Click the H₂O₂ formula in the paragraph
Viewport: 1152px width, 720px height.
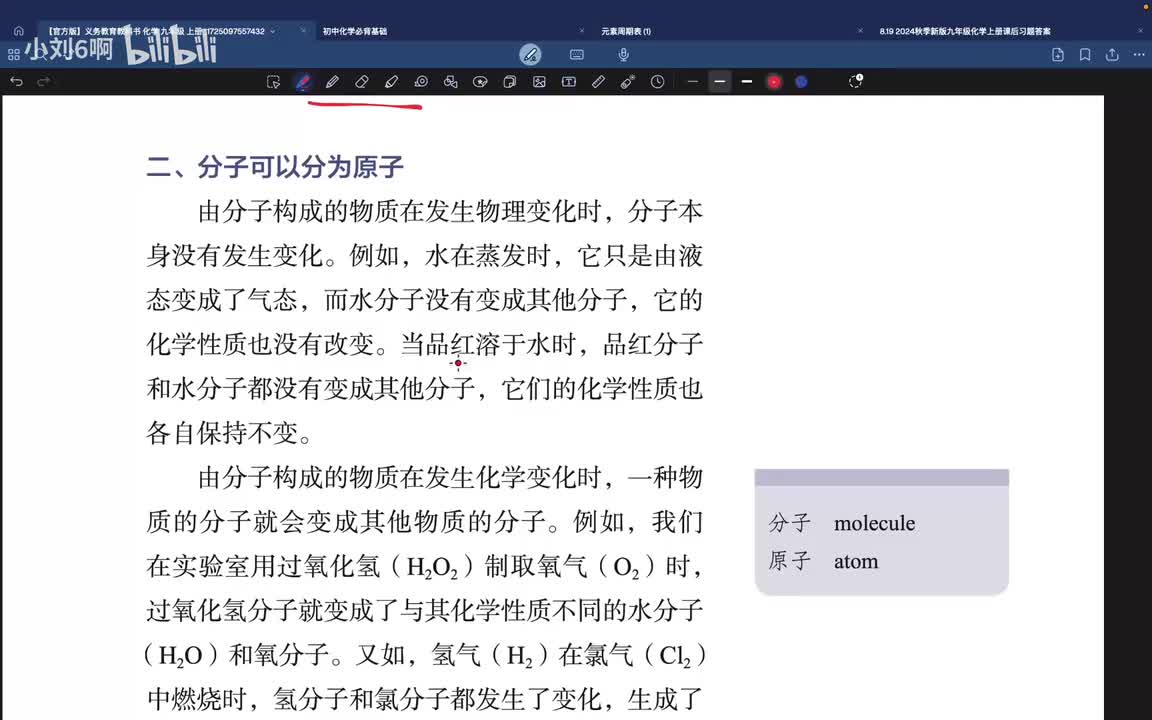pos(433,567)
